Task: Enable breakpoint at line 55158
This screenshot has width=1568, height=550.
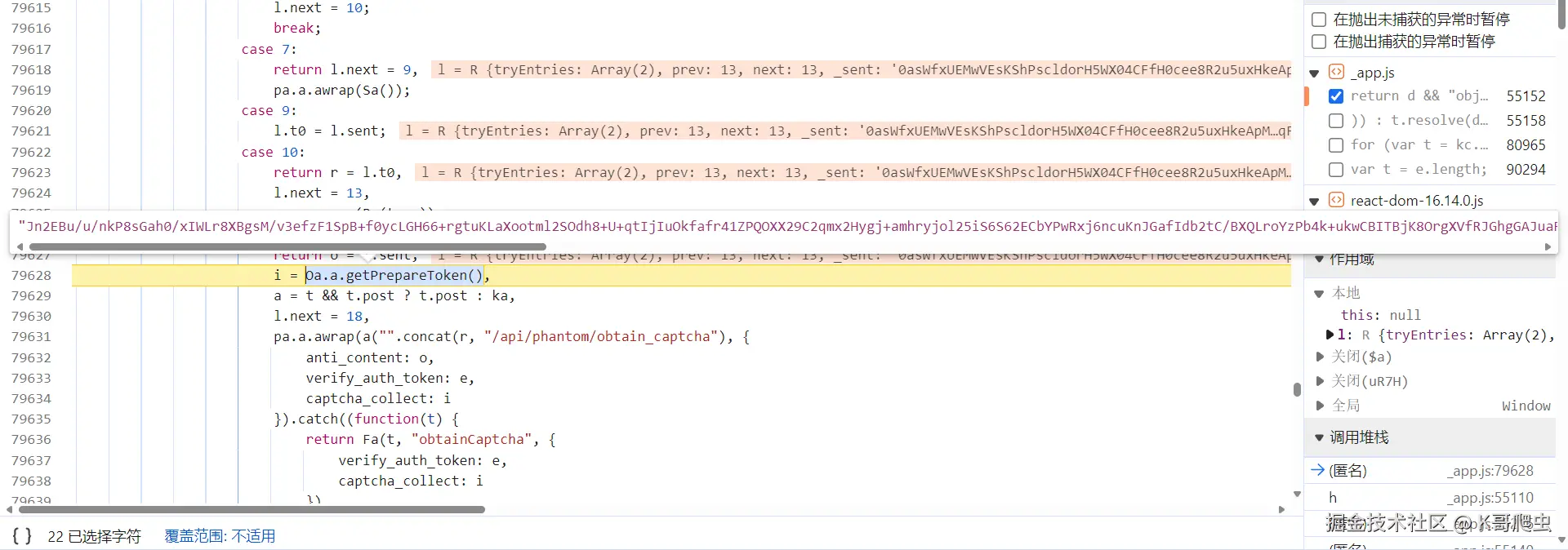Action: (1336, 121)
